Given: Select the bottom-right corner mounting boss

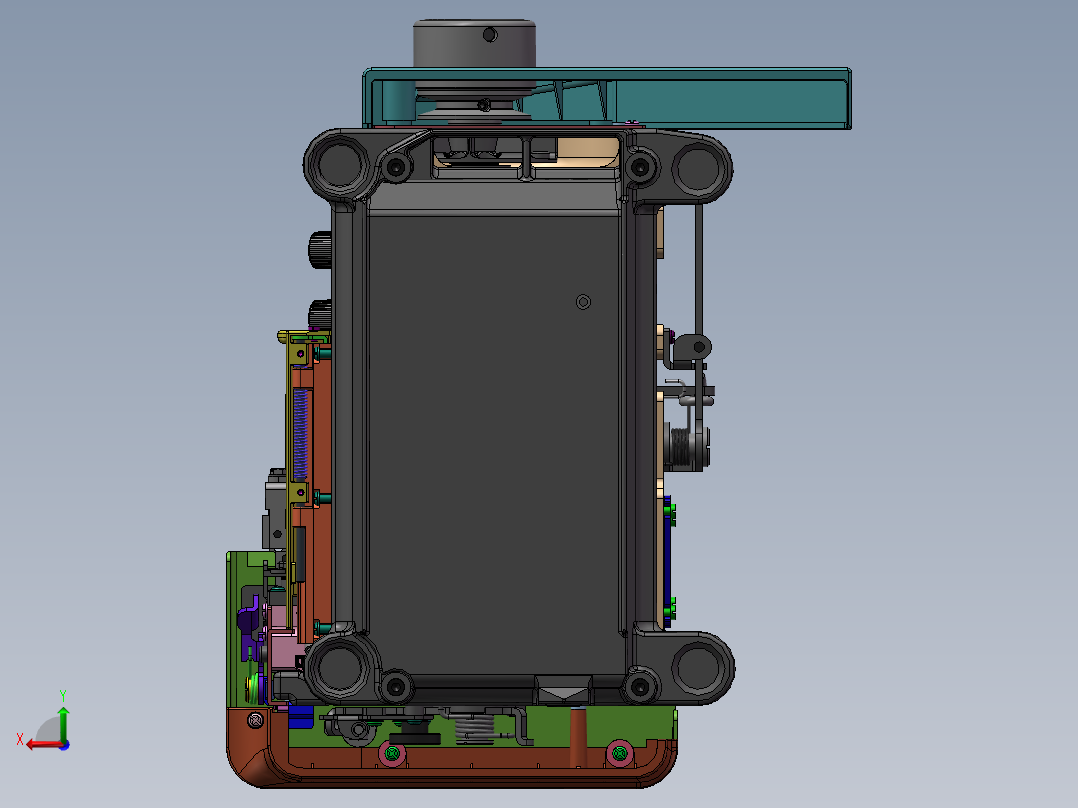Looking at the screenshot, I should [698, 668].
